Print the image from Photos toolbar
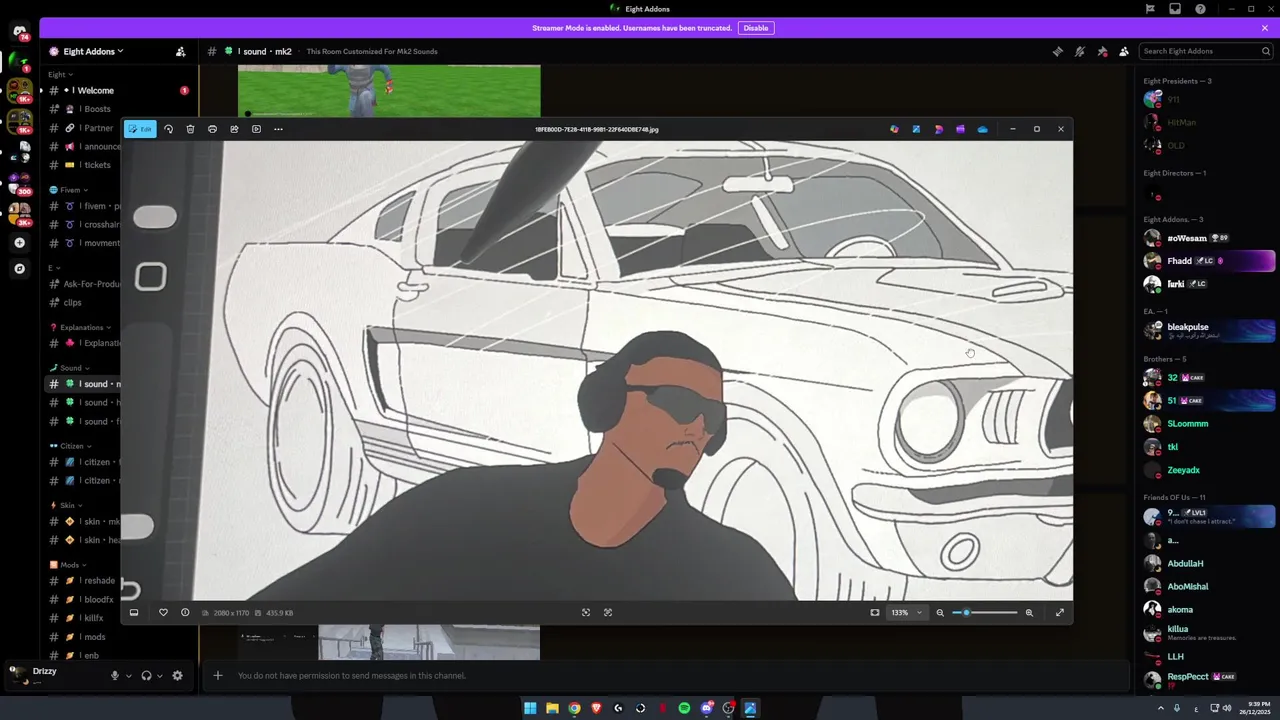The width and height of the screenshot is (1280, 720). click(212, 129)
